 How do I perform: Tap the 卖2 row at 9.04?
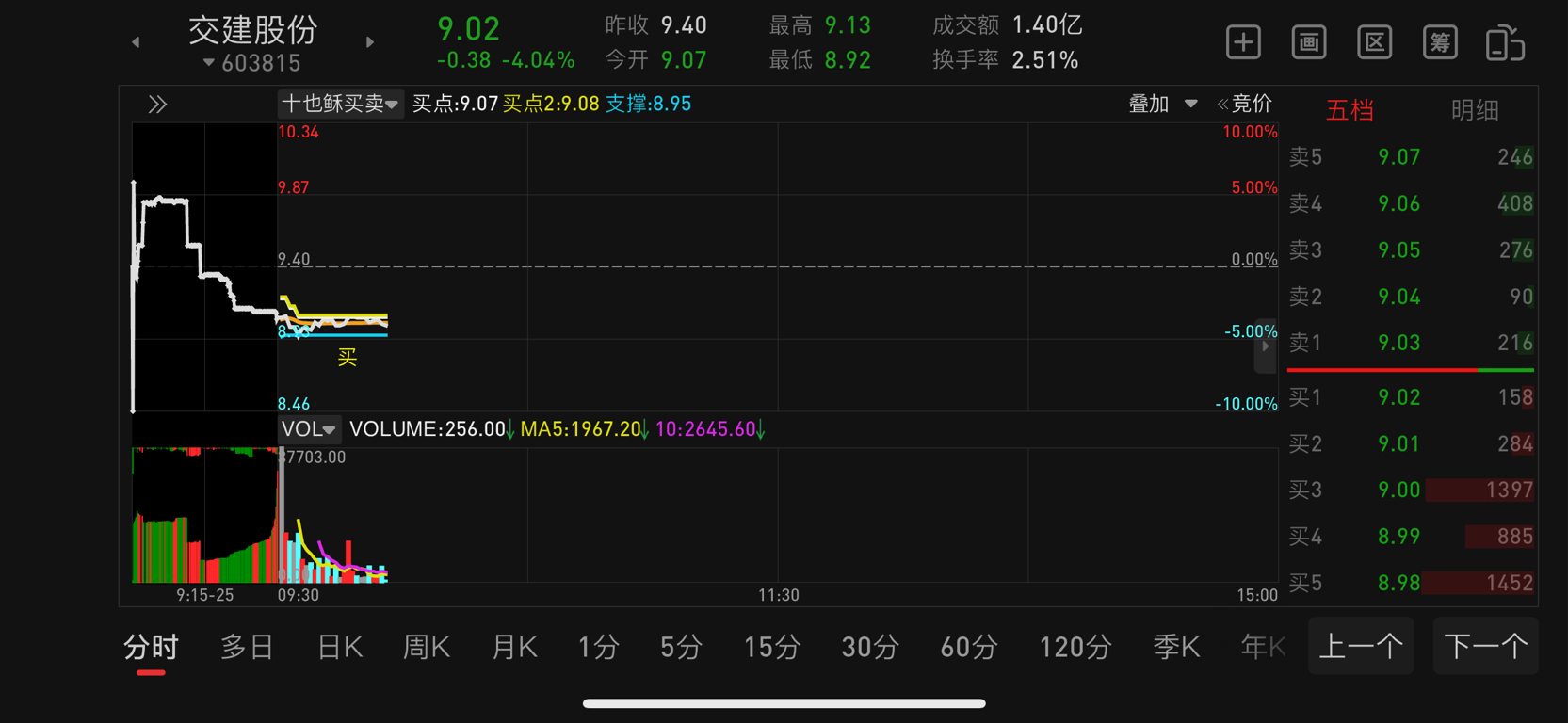tap(1411, 297)
